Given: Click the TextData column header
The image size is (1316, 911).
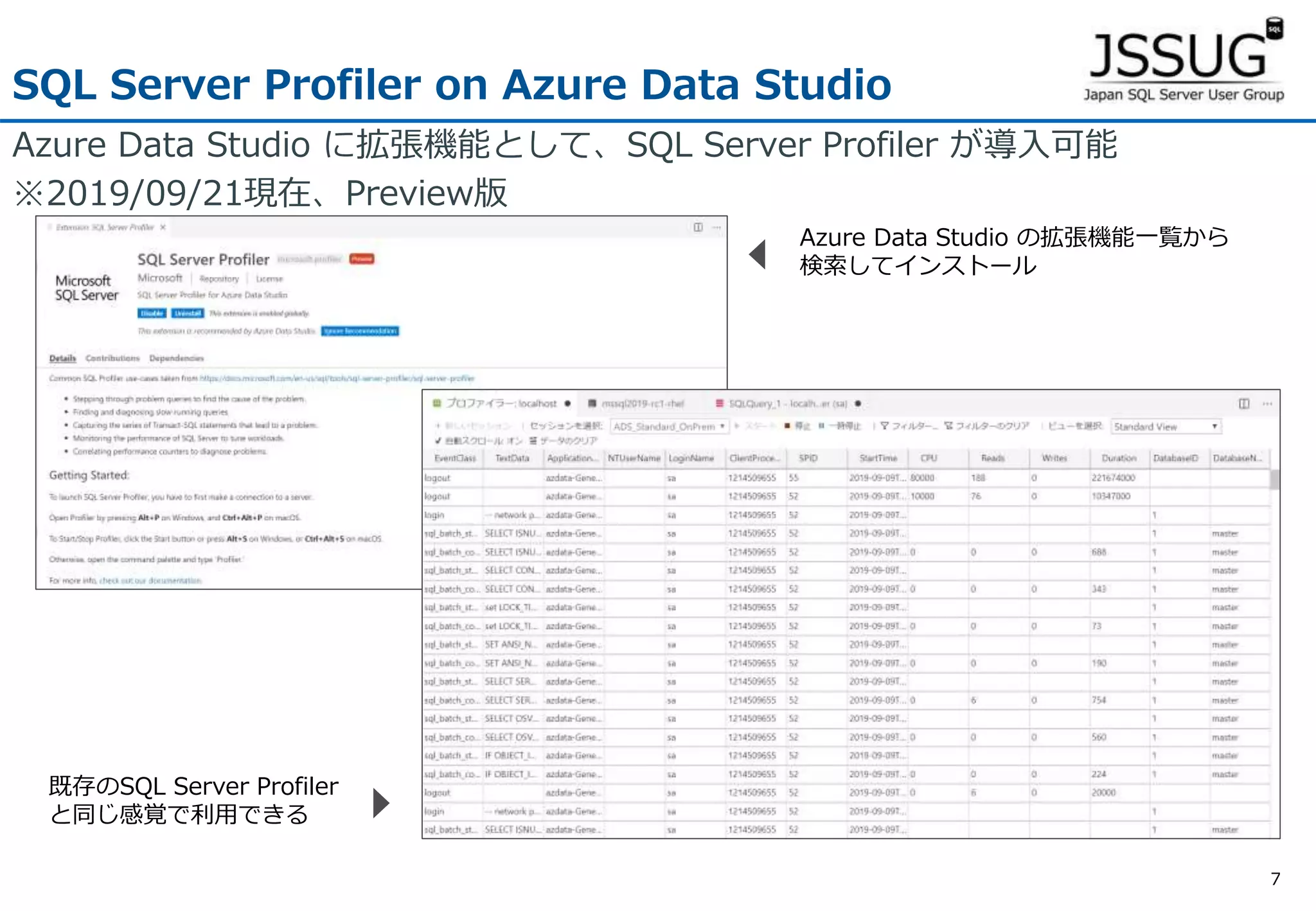Looking at the screenshot, I should pyautogui.click(x=512, y=458).
